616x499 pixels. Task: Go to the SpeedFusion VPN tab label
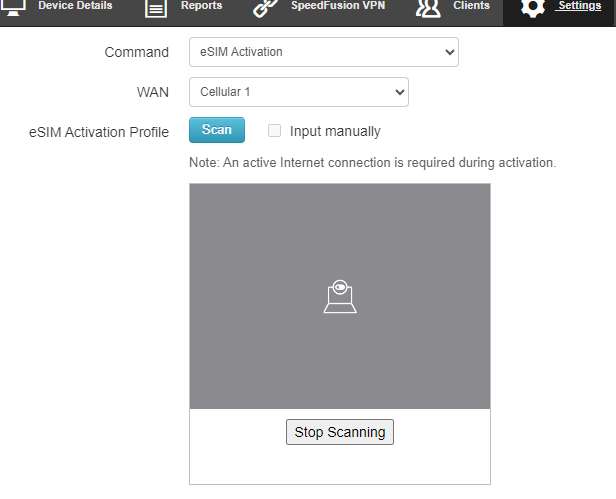point(338,6)
